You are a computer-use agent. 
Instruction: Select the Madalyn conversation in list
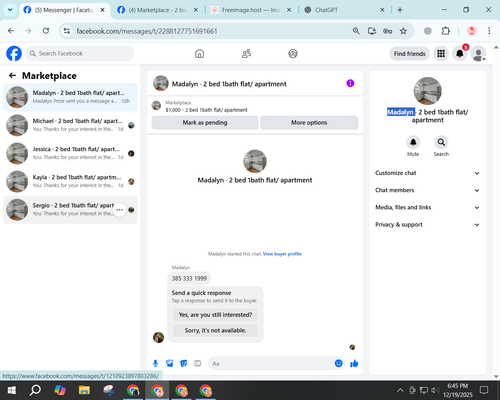tap(70, 97)
